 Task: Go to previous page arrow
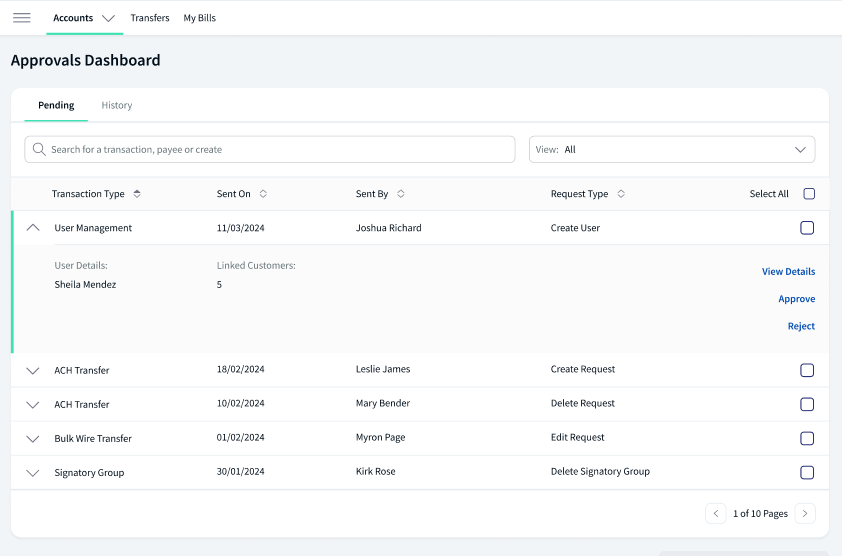point(716,514)
